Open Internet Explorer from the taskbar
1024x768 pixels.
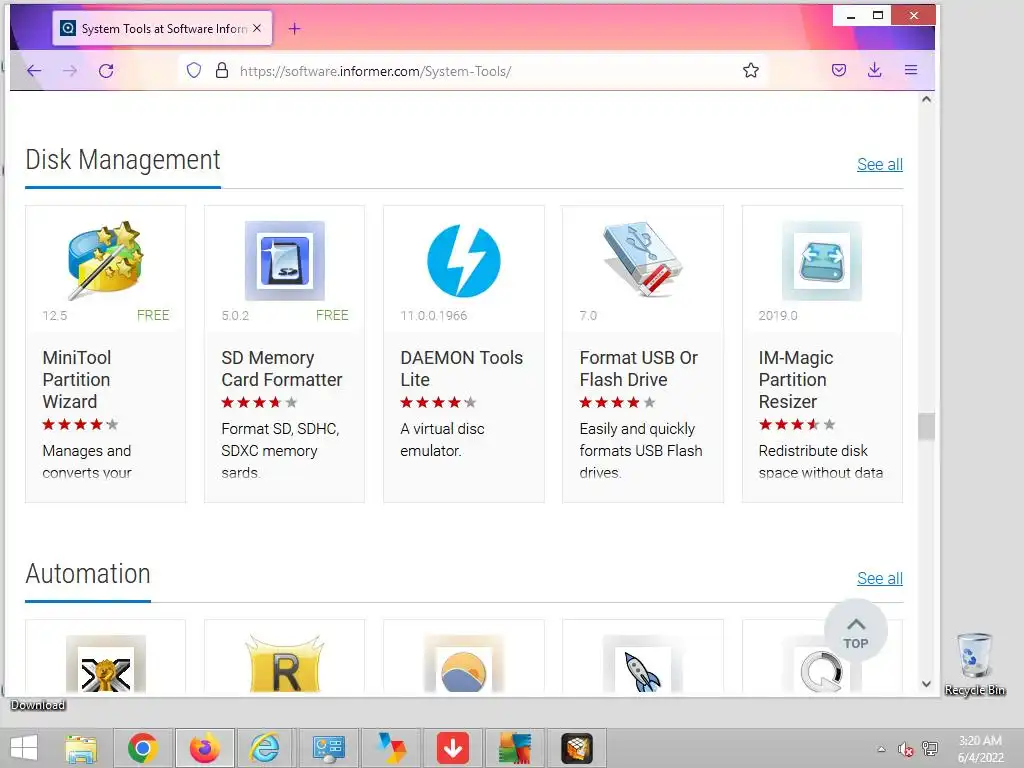[x=264, y=748]
